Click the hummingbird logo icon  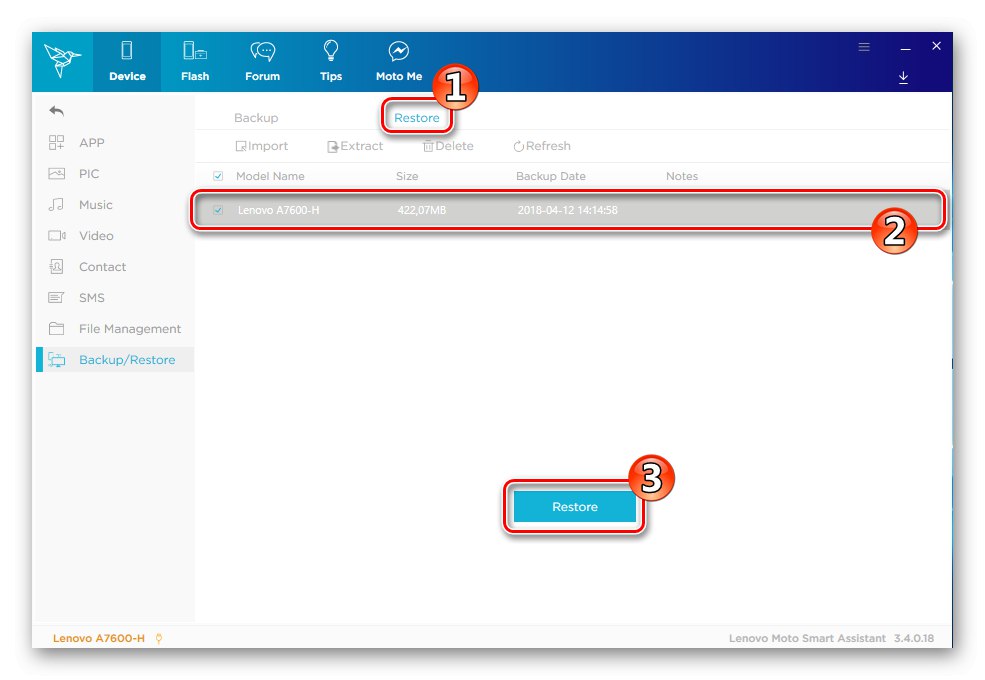[x=62, y=61]
